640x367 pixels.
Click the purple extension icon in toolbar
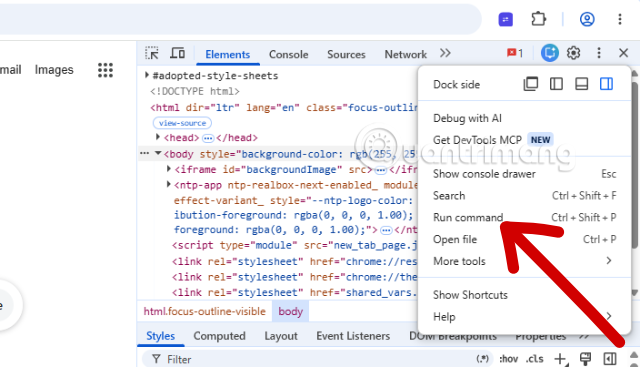[x=506, y=19]
